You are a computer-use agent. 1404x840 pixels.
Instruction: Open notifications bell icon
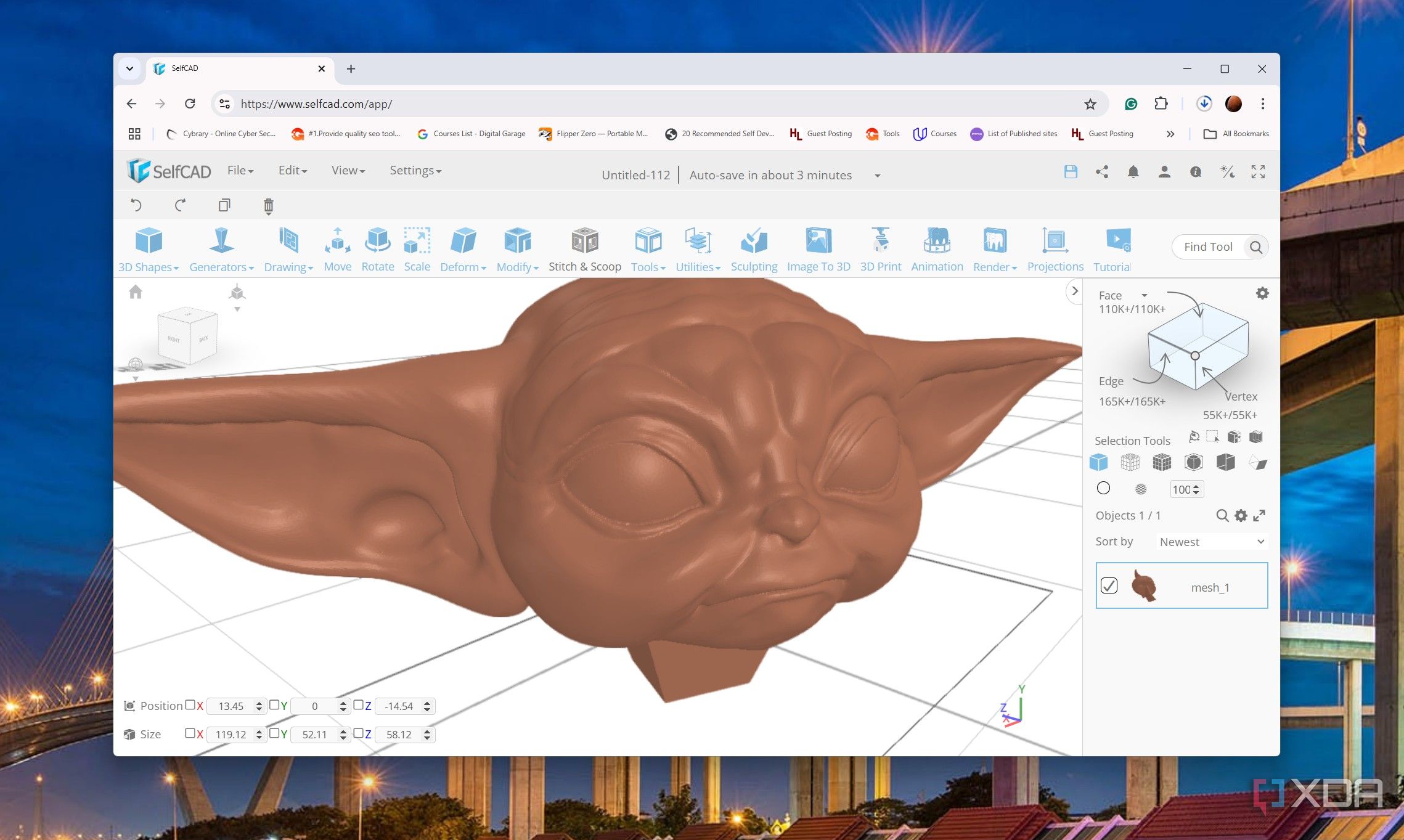[x=1133, y=172]
